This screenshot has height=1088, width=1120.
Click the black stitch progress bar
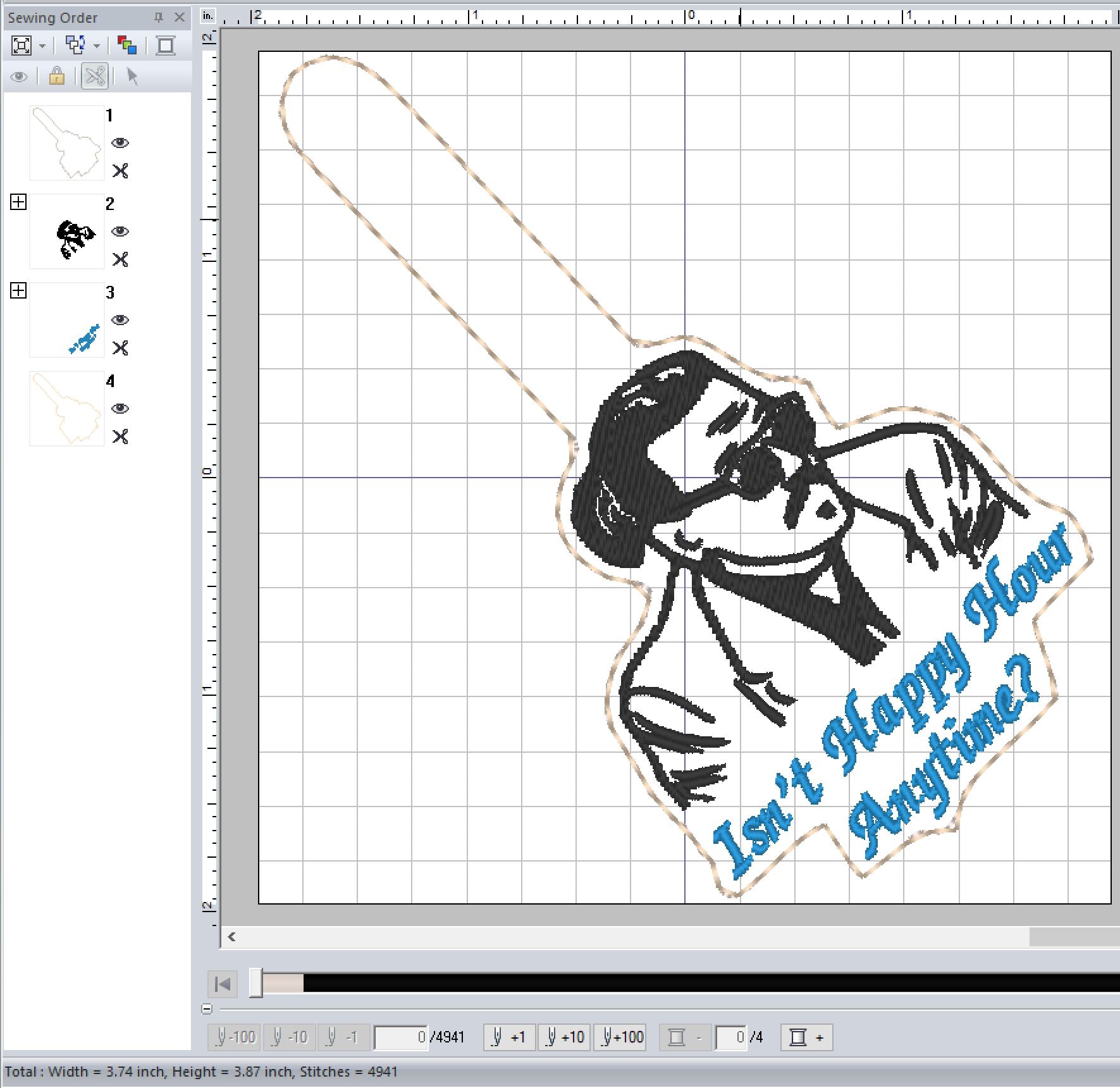coord(711,983)
